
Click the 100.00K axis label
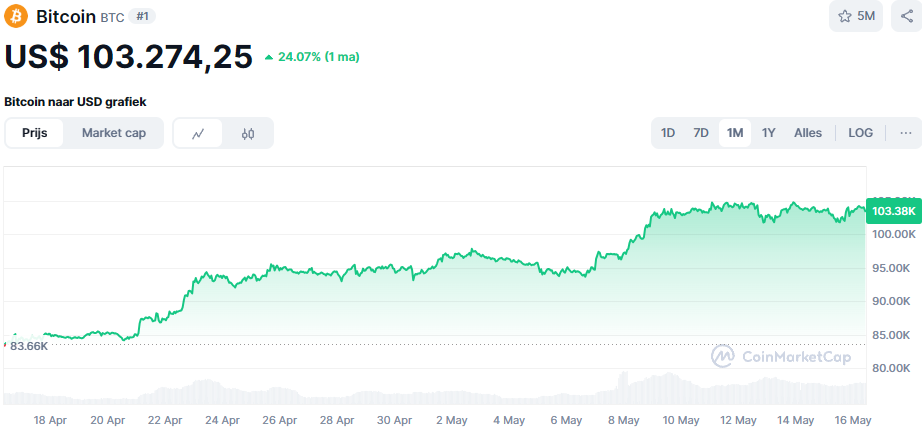894,234
